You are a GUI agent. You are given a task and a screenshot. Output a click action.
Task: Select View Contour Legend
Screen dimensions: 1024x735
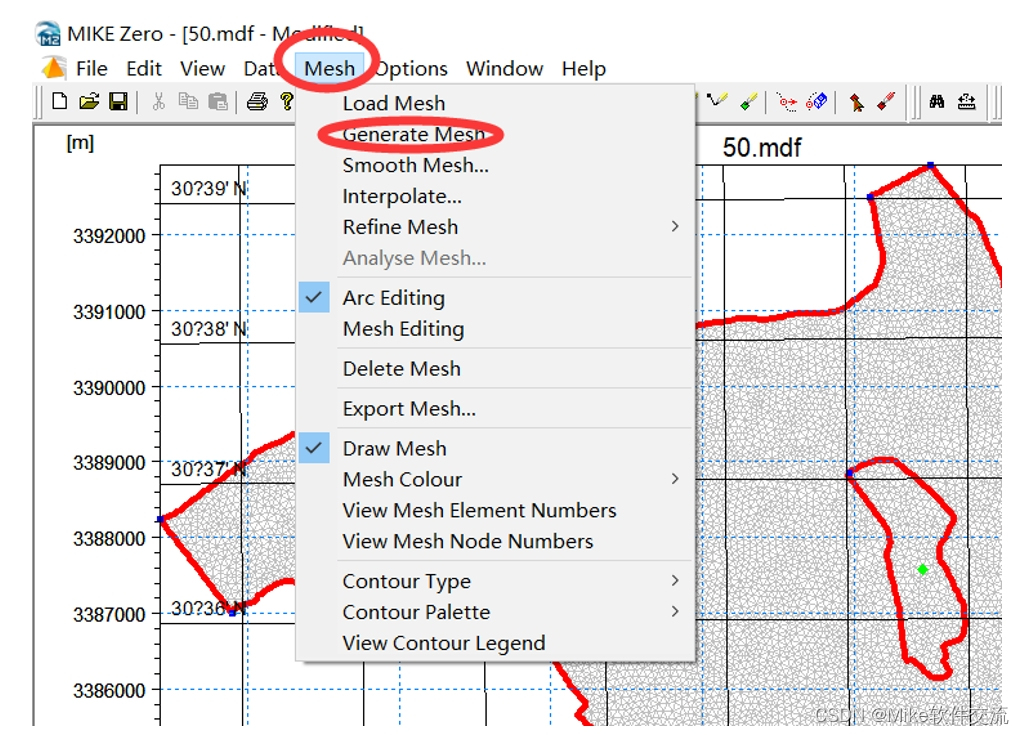pos(443,643)
